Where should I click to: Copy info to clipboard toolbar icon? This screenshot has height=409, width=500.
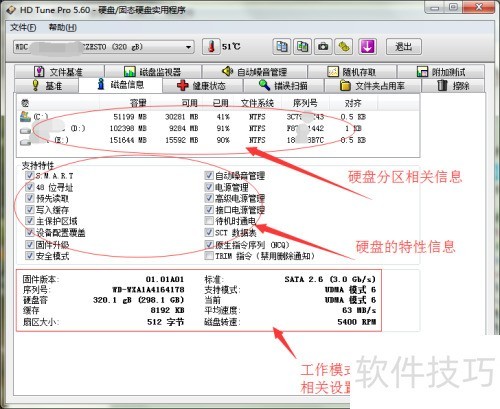point(282,46)
